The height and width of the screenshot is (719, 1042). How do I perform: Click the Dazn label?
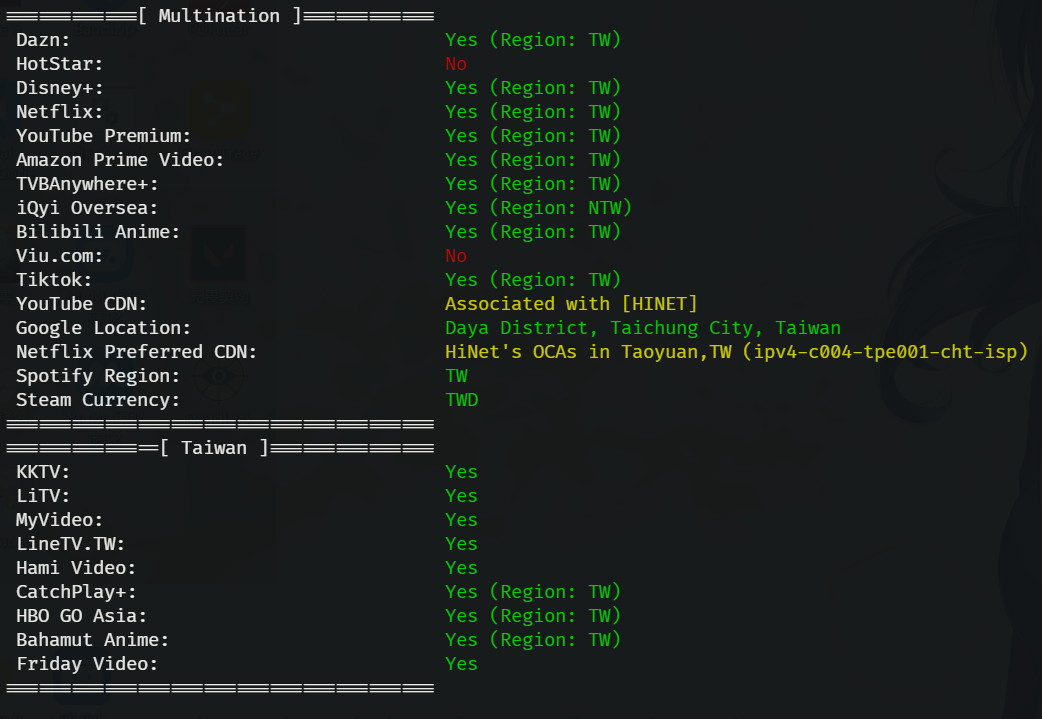click(43, 40)
